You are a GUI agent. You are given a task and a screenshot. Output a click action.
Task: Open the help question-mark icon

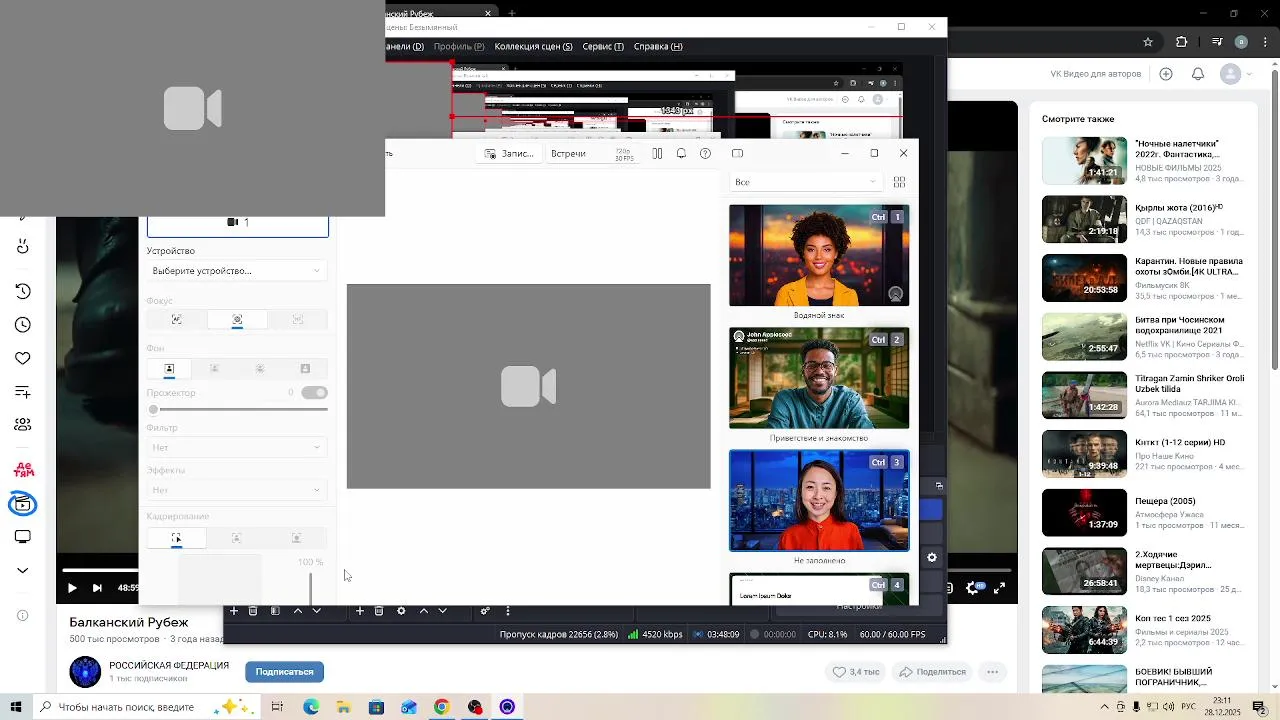(705, 154)
